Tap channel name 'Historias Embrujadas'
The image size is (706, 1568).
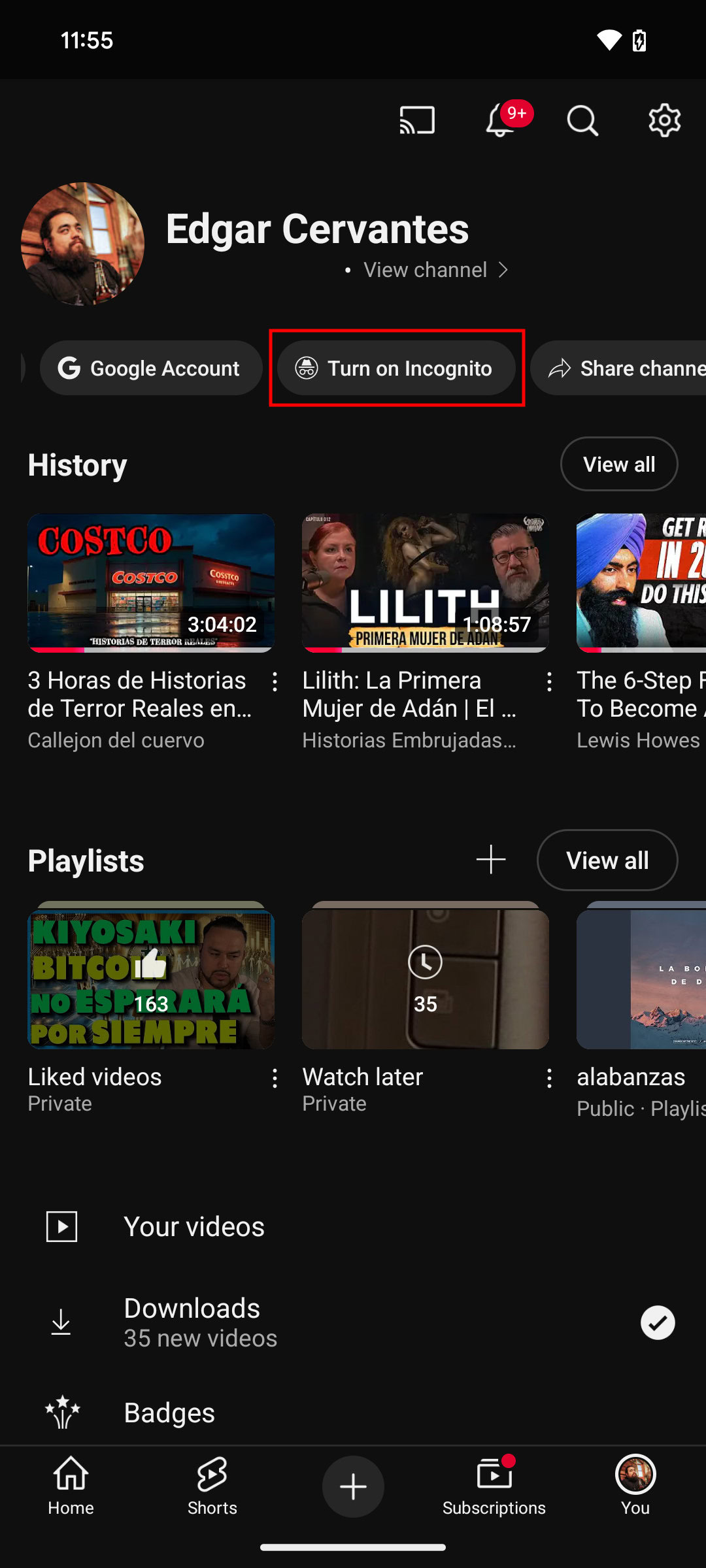click(x=410, y=740)
